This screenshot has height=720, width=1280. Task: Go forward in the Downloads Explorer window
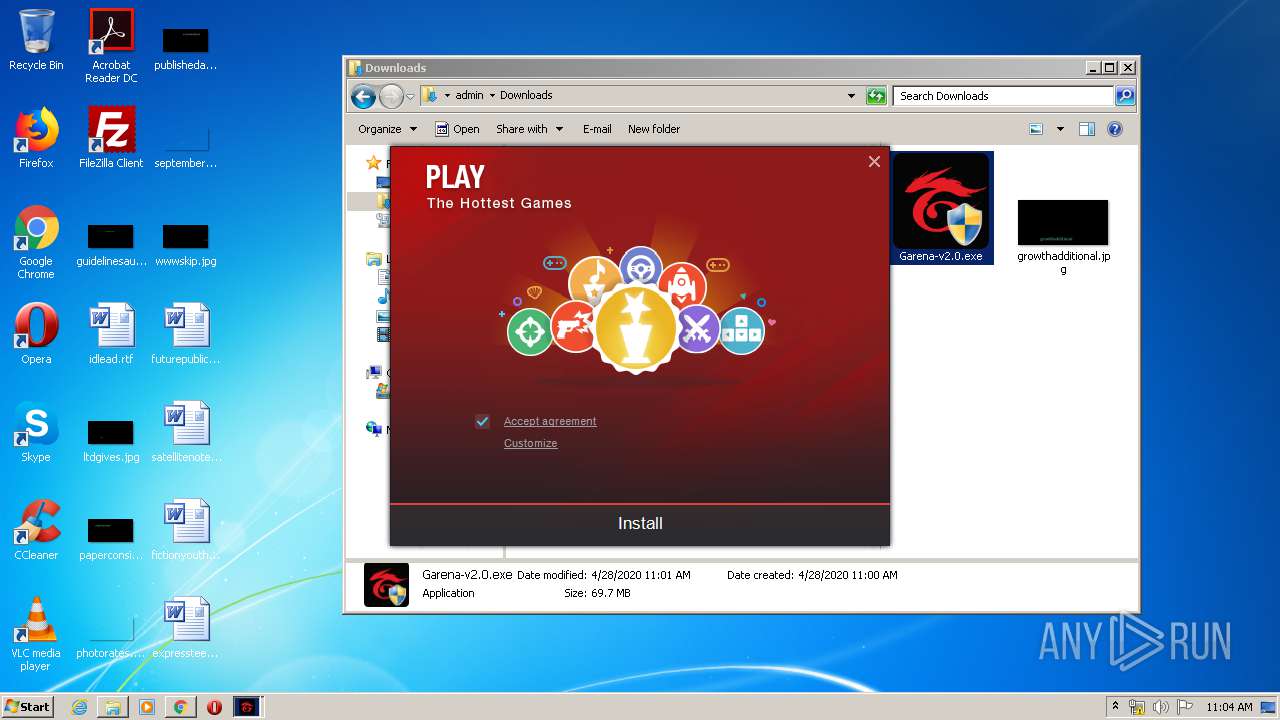(391, 96)
